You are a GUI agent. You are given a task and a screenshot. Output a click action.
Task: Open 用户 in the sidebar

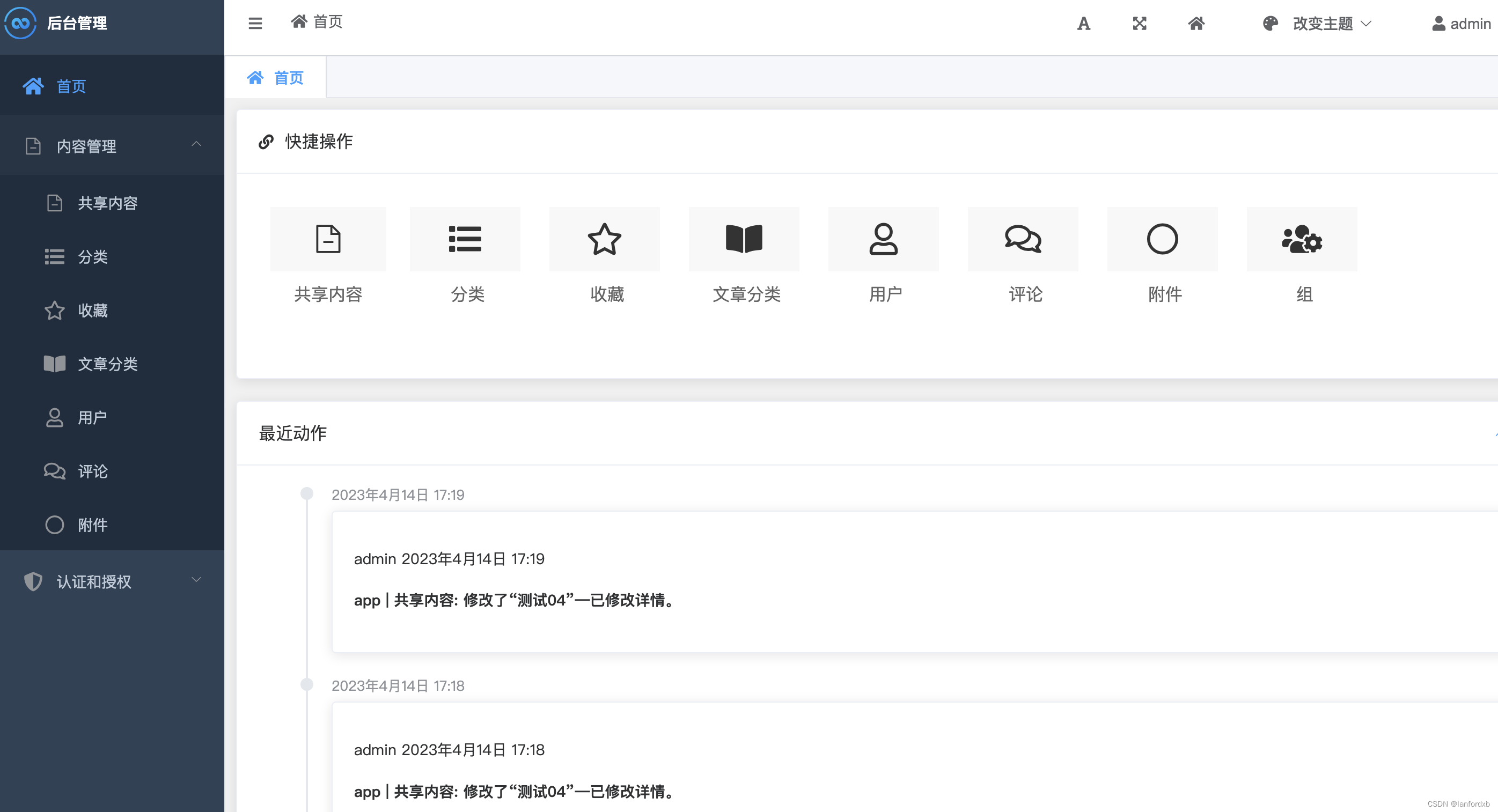point(92,417)
